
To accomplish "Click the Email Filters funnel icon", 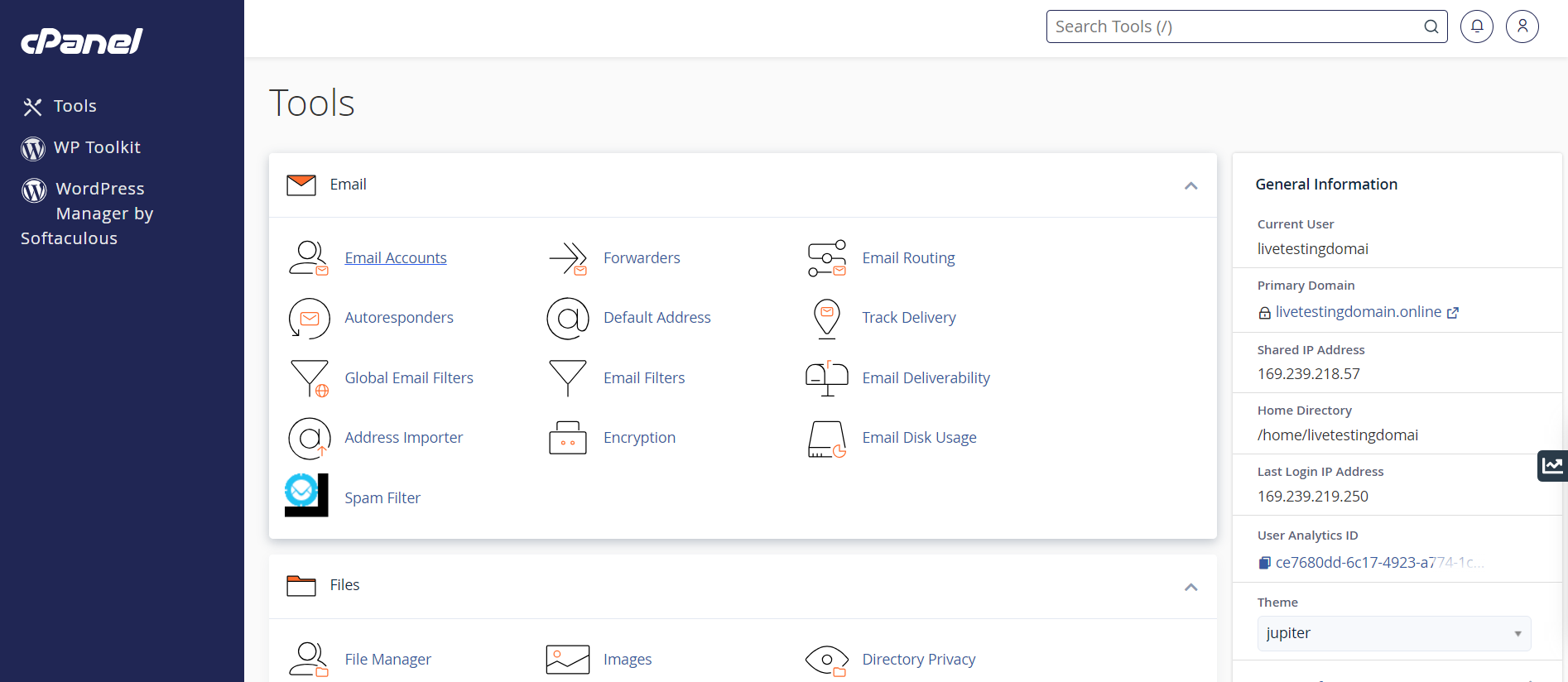I will [x=568, y=378].
